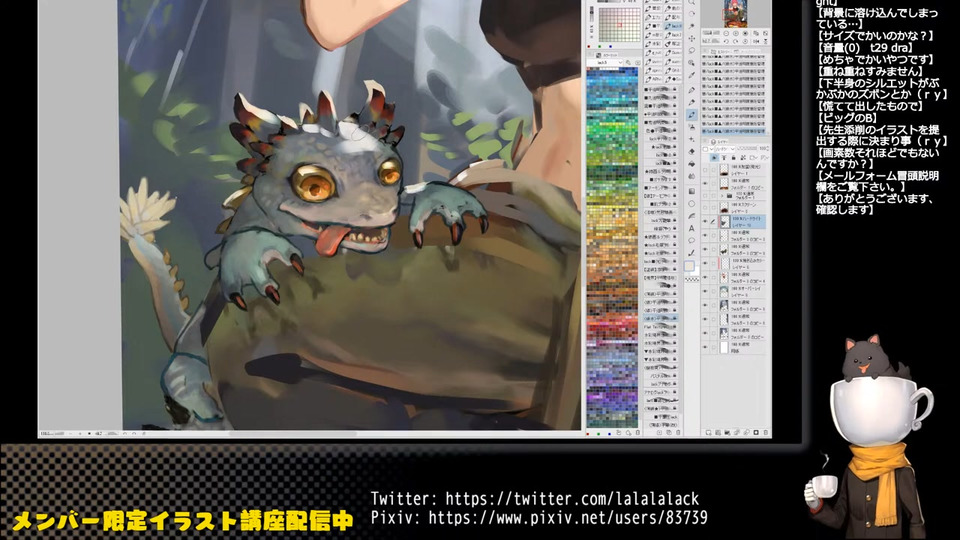Click delete layer trash icon
This screenshot has width=960, height=540.
click(x=766, y=432)
